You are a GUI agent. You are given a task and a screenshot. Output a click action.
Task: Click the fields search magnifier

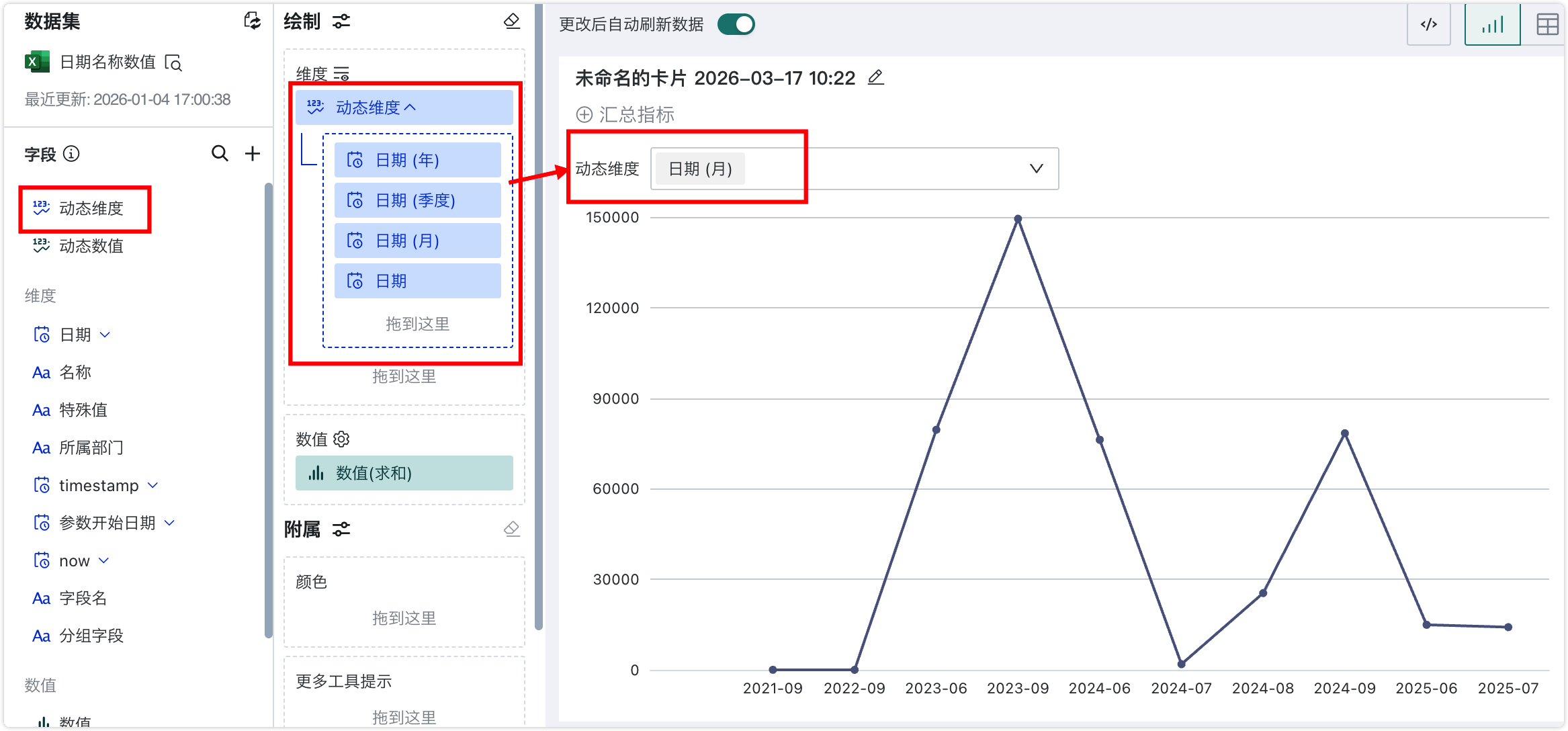coord(220,153)
